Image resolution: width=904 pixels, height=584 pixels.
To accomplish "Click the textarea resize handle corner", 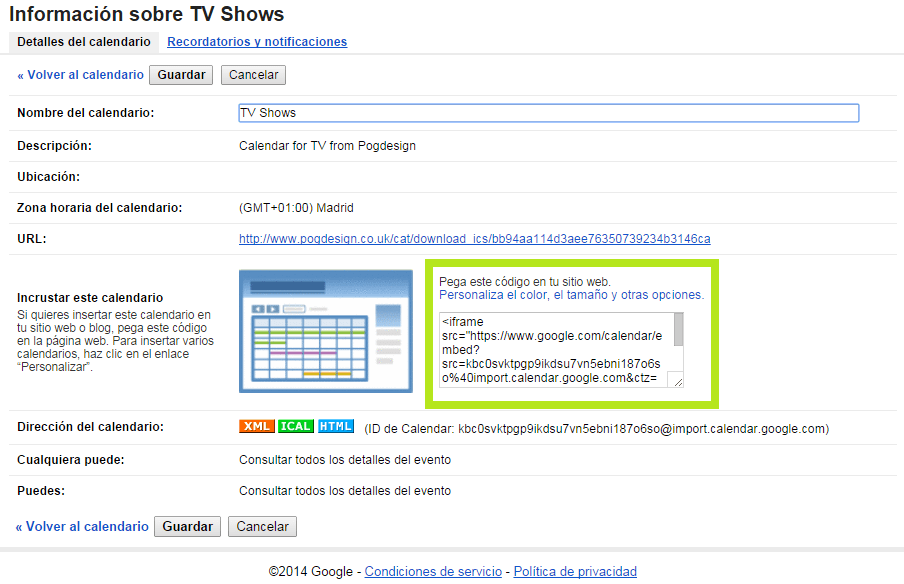I will 678,382.
